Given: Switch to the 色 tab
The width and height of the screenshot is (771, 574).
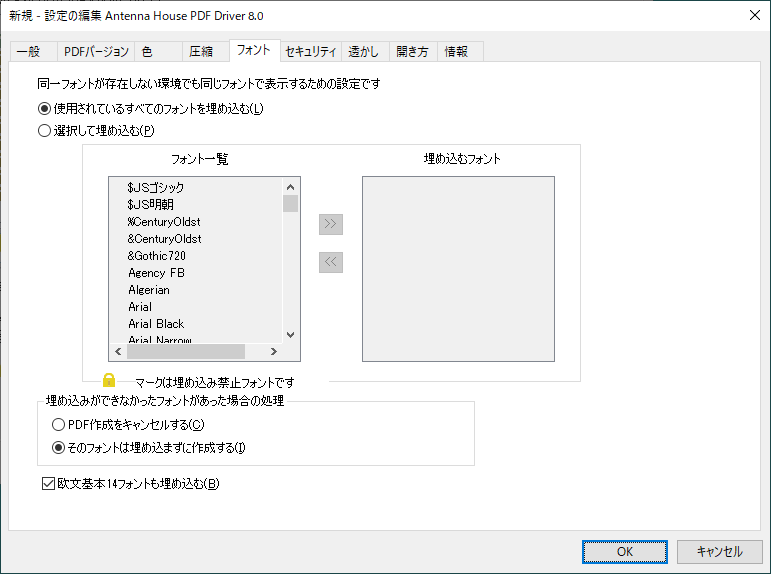Looking at the screenshot, I should click(x=158, y=52).
